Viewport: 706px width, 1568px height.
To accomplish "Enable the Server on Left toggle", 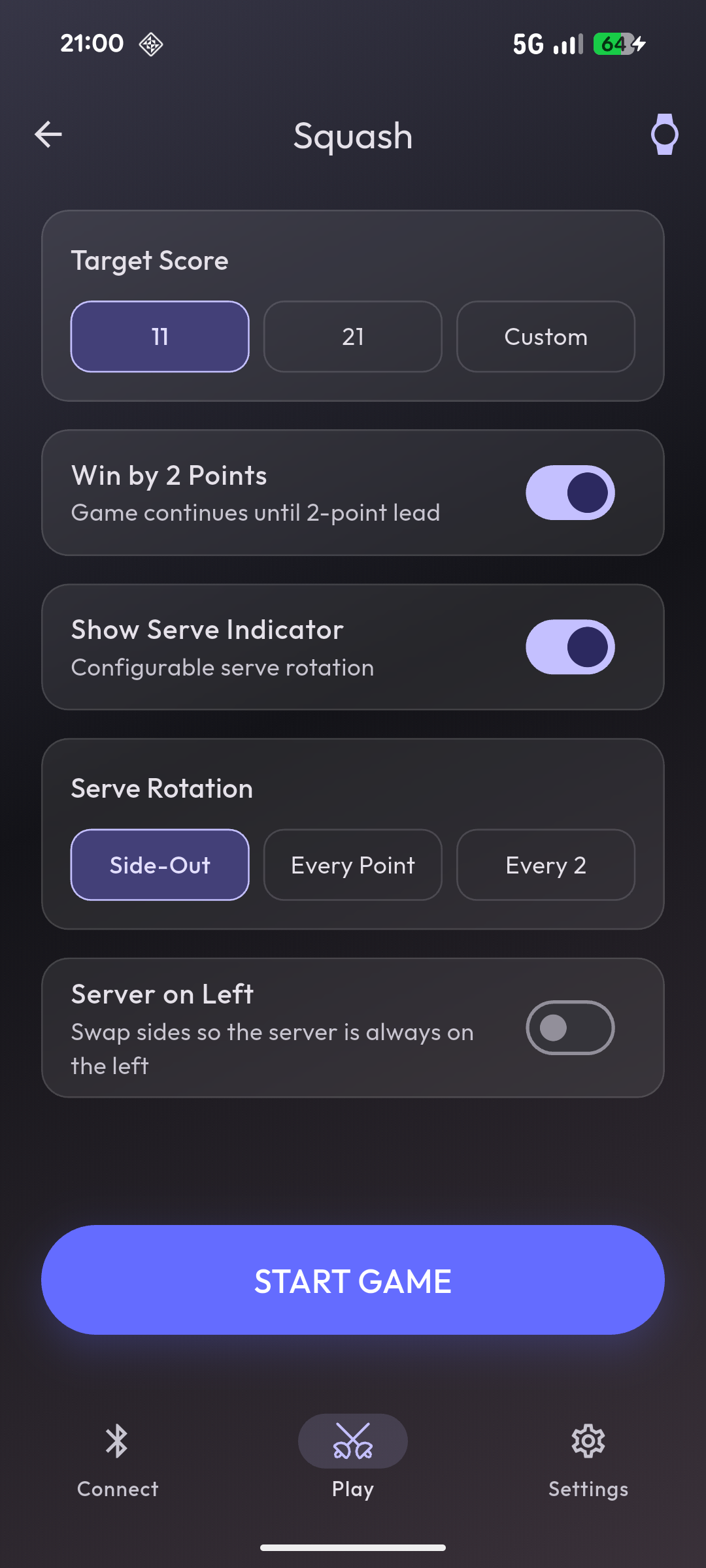I will (x=570, y=1028).
